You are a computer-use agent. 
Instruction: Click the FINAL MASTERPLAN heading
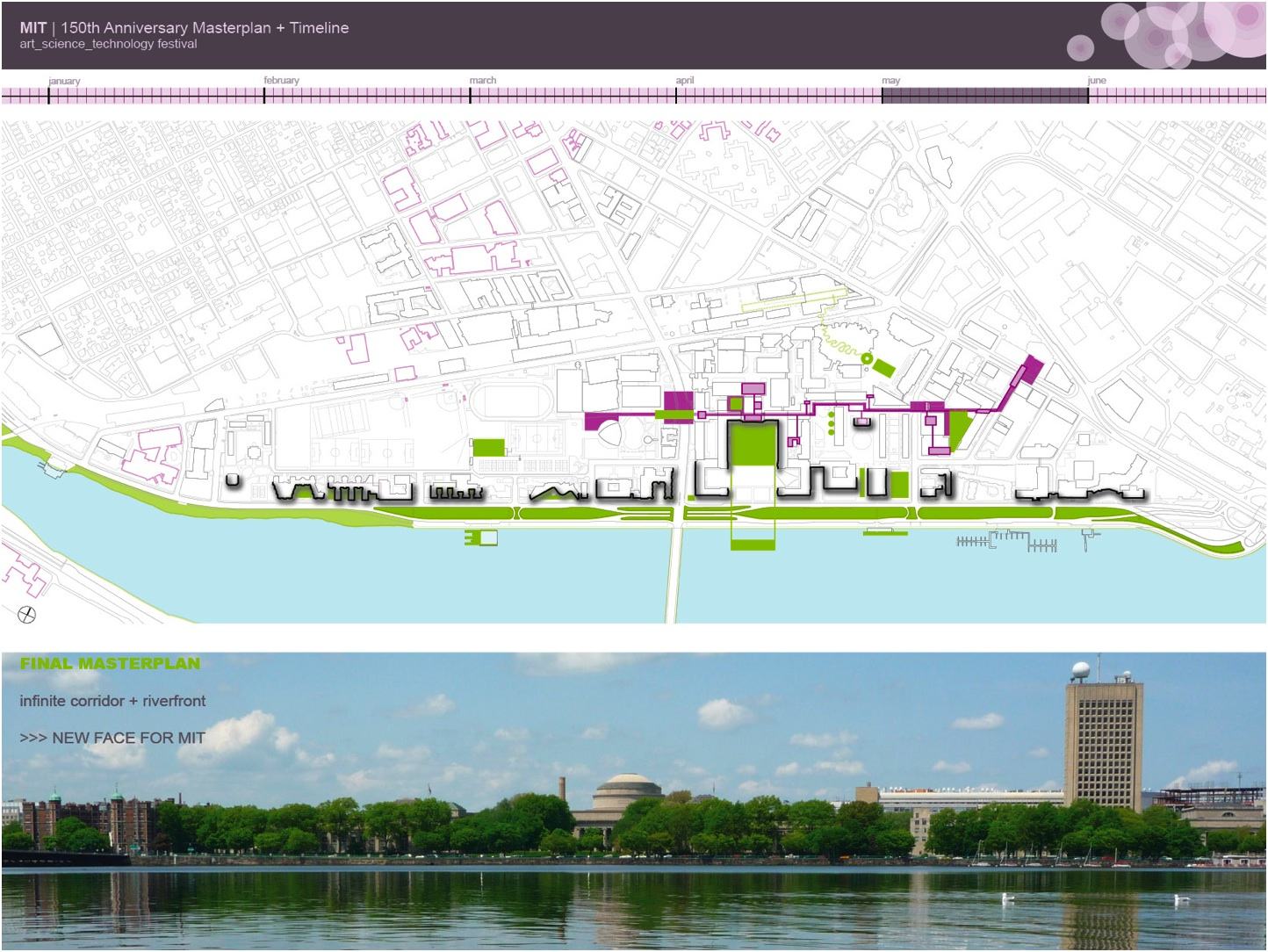(110, 664)
